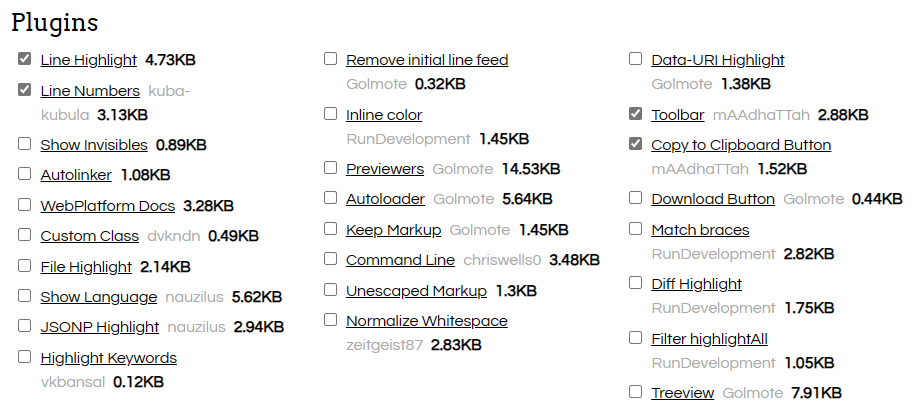Open the WebPlatform Docs plugin link

click(x=107, y=206)
